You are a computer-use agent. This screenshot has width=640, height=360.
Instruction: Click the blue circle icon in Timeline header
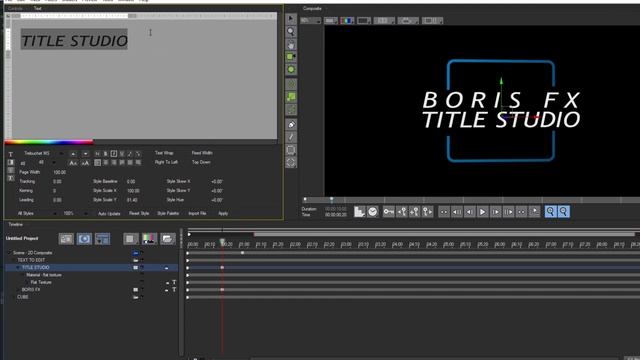click(x=84, y=239)
